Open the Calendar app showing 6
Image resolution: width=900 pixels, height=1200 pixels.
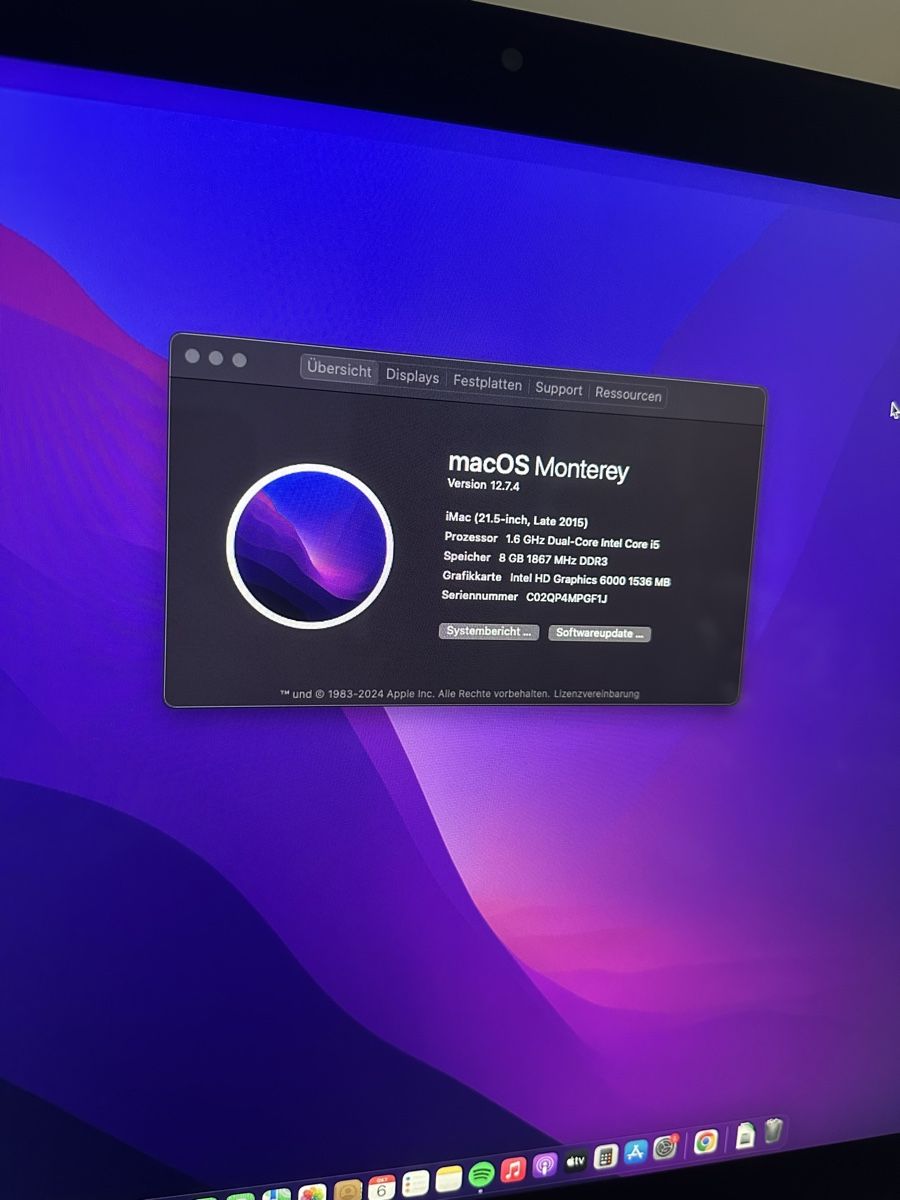click(382, 1187)
